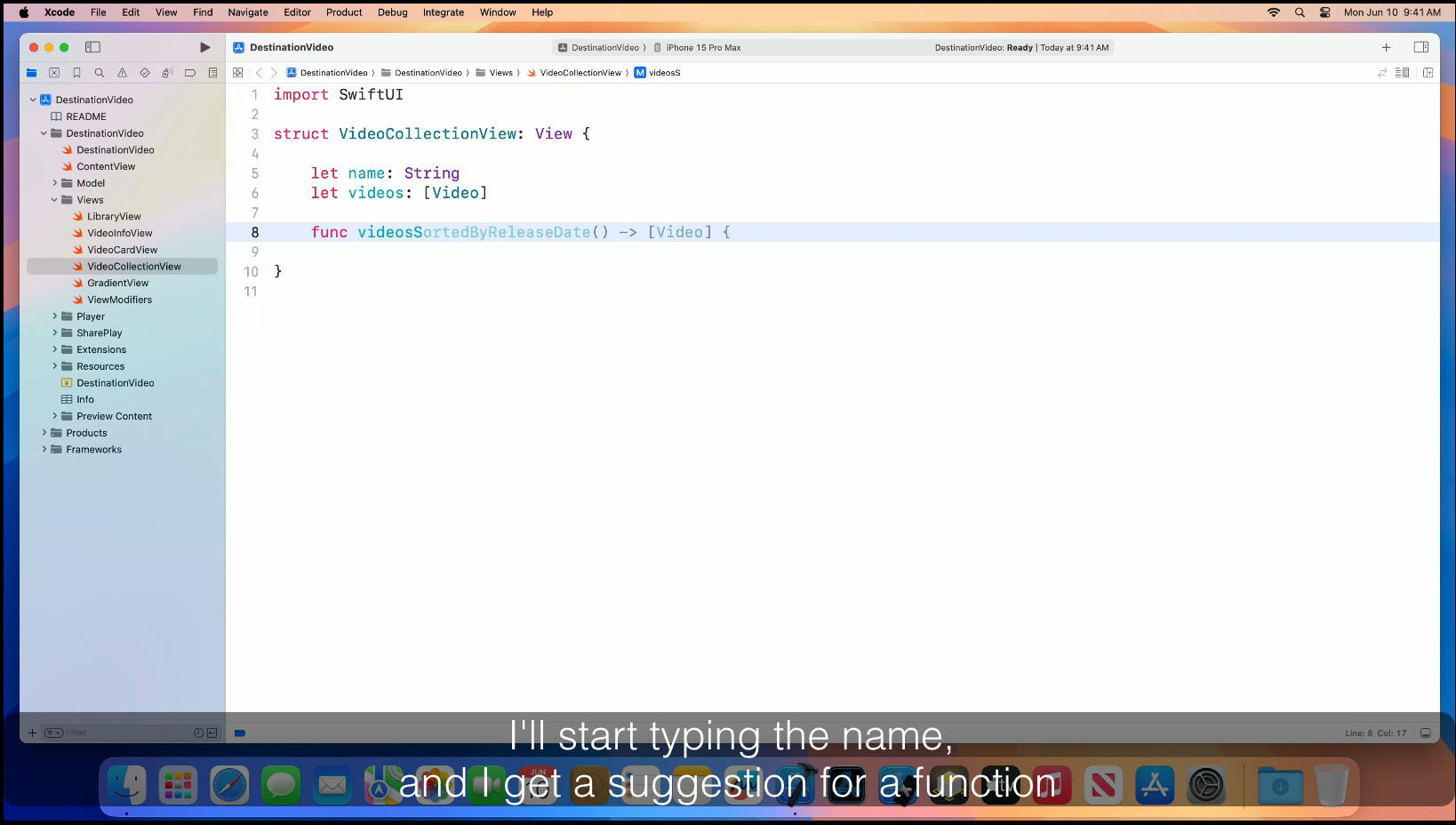Click the navigator Filter field

pos(124,733)
